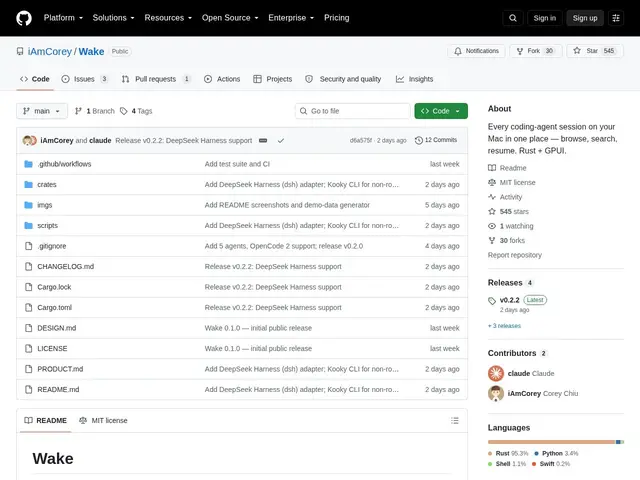Viewport: 640px width, 480px height.
Task: Open + 3 releases link
Action: [x=504, y=326]
